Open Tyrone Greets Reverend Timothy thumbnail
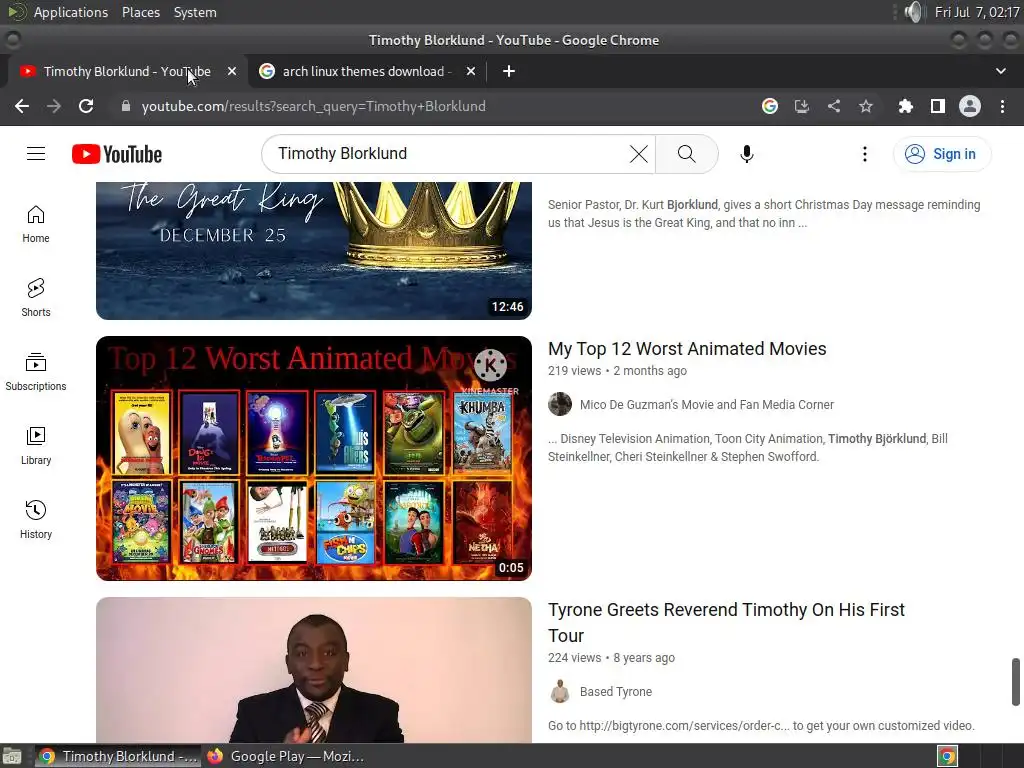The width and height of the screenshot is (1024, 768). [313, 670]
